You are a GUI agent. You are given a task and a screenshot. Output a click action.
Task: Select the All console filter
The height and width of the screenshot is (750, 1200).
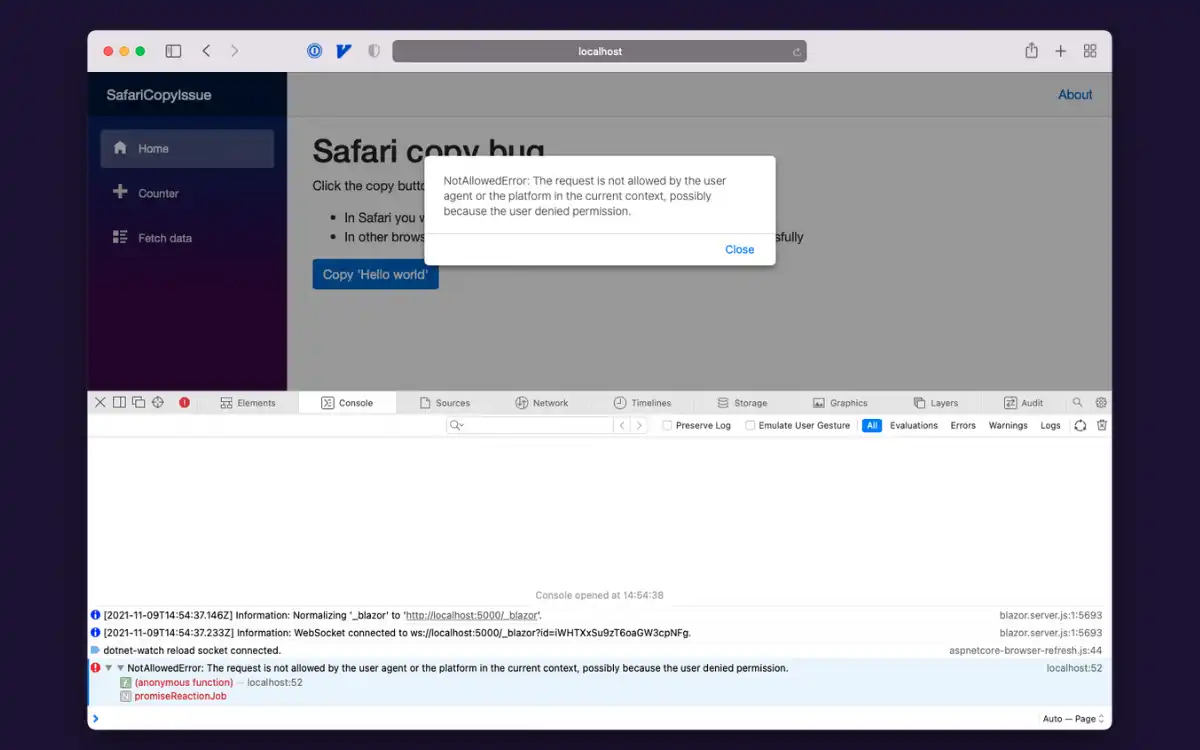872,426
